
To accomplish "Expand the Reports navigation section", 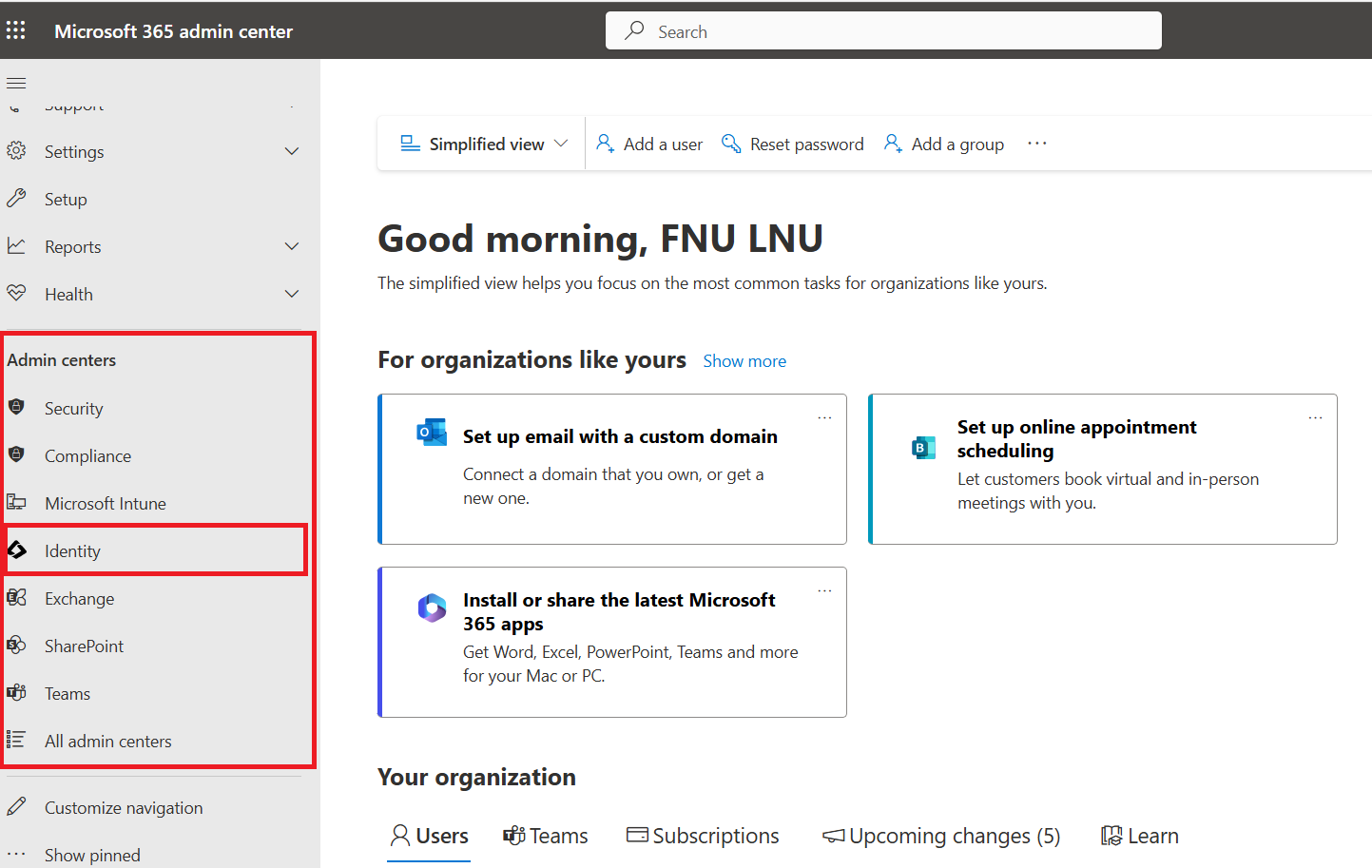I will tap(292, 246).
